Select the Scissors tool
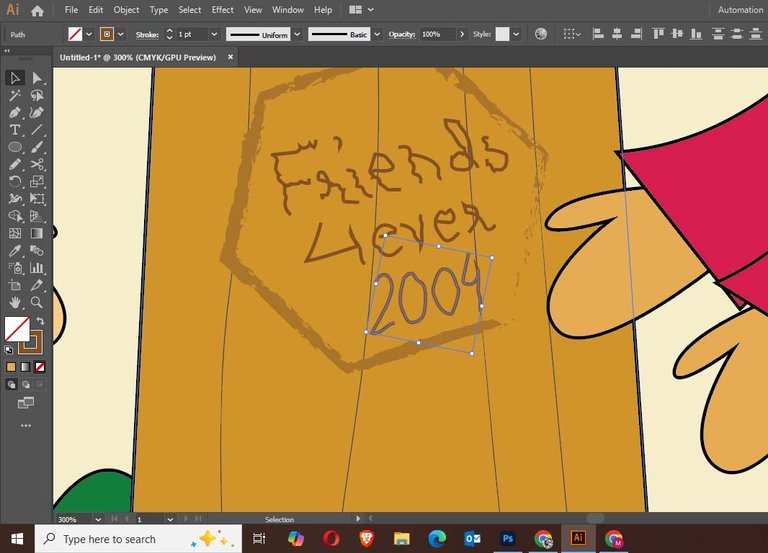This screenshot has height=553, width=768. coord(37,165)
